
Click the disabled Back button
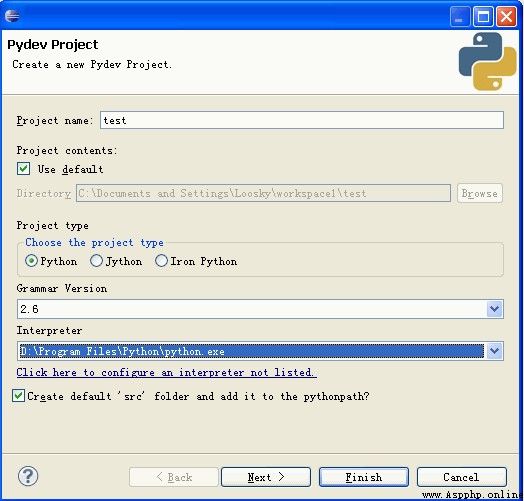point(174,477)
